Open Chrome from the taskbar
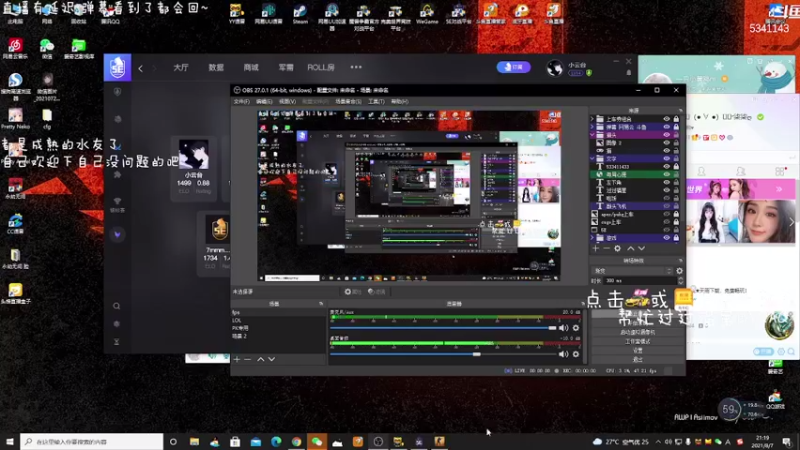Viewport: 800px width, 450px height. pos(296,441)
